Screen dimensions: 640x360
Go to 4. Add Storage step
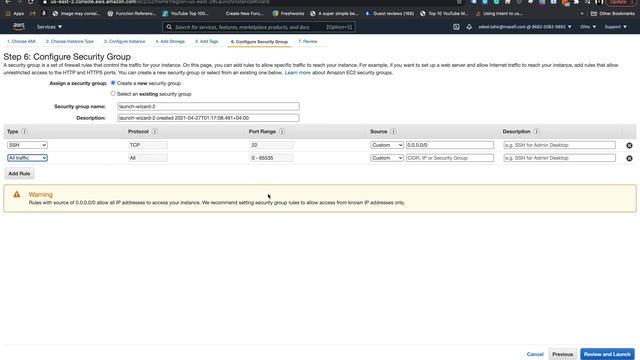170,42
